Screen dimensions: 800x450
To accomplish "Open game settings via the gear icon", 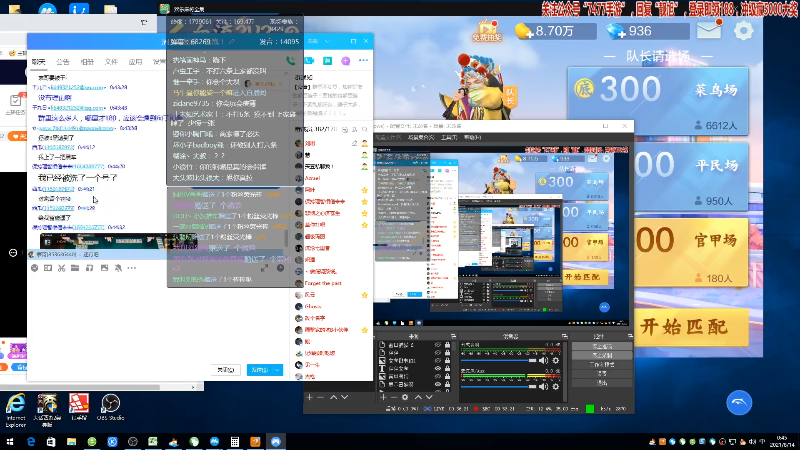I will 743,31.
